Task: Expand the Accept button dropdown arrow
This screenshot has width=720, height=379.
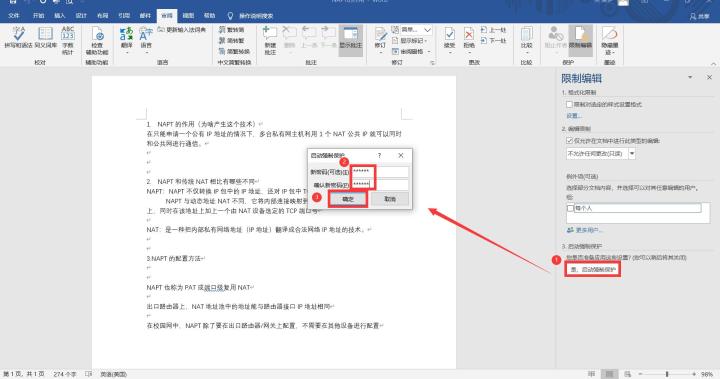Action: 450,52
